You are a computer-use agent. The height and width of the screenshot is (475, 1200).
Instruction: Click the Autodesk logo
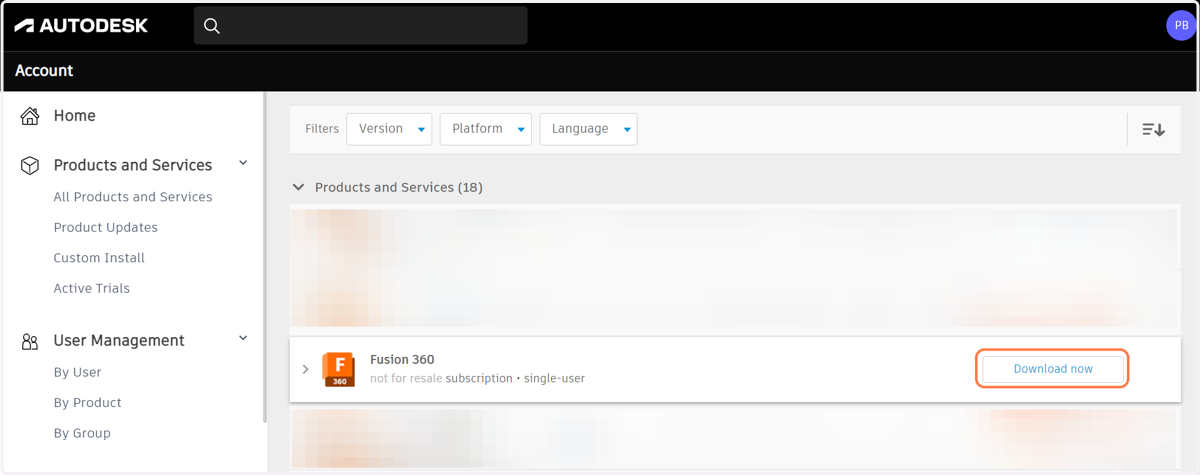tap(81, 25)
